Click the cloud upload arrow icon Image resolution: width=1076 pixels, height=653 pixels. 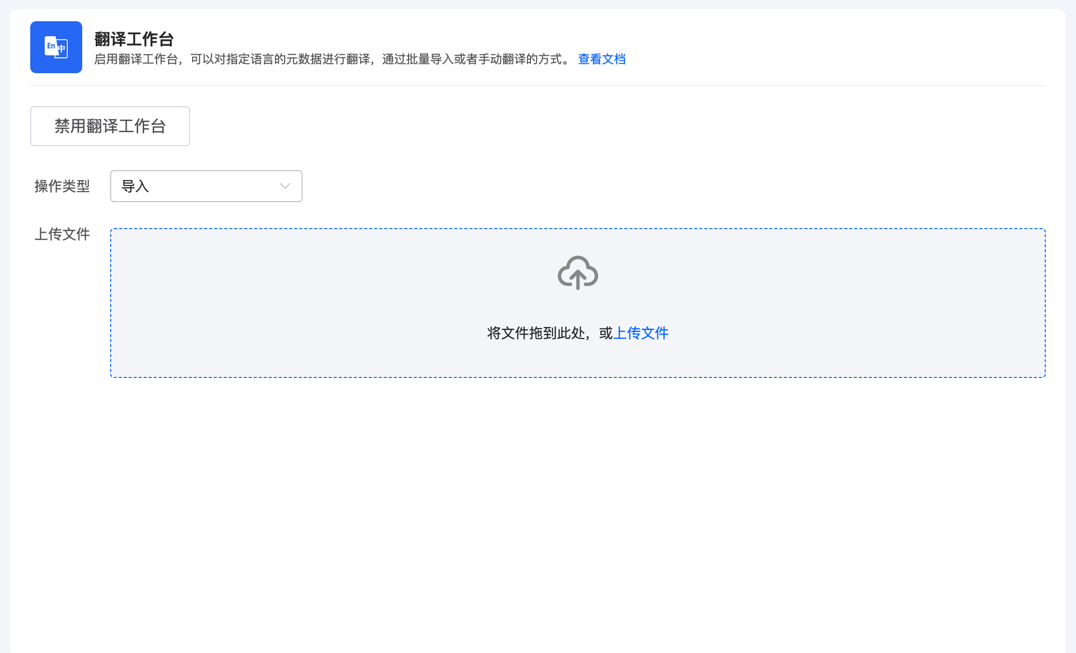tap(577, 273)
